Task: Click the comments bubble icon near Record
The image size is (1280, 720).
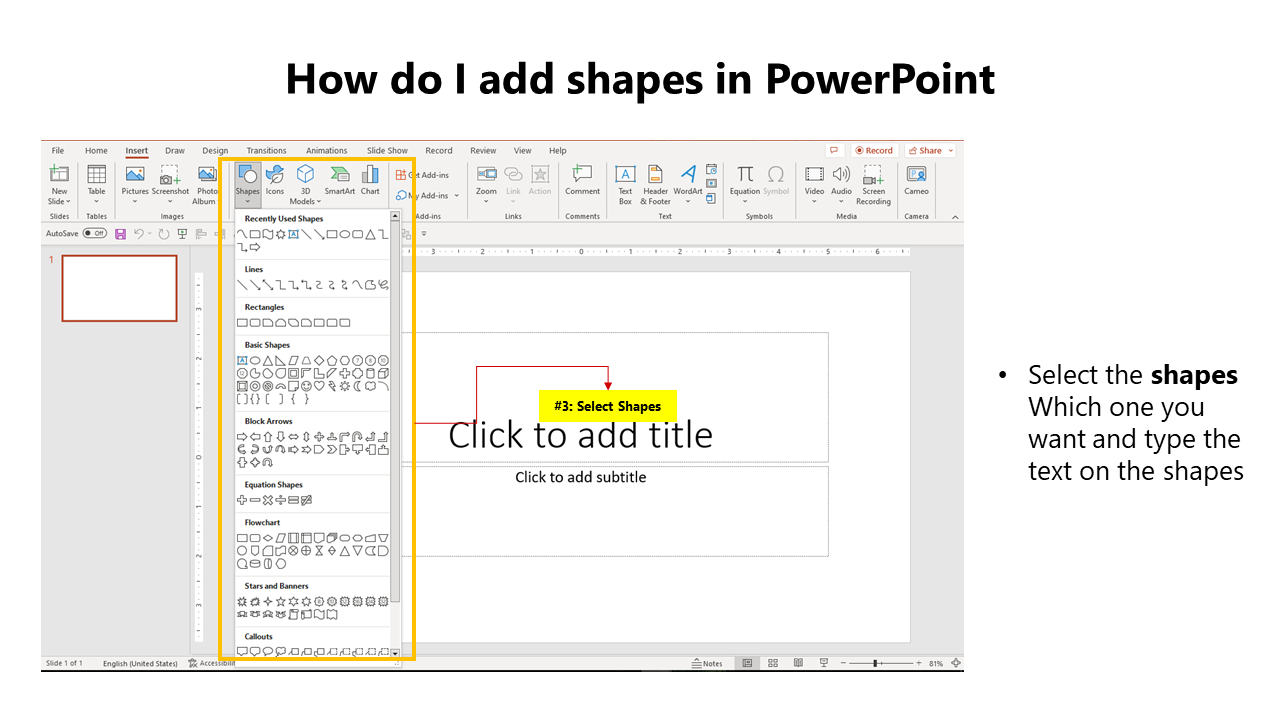Action: coord(833,150)
